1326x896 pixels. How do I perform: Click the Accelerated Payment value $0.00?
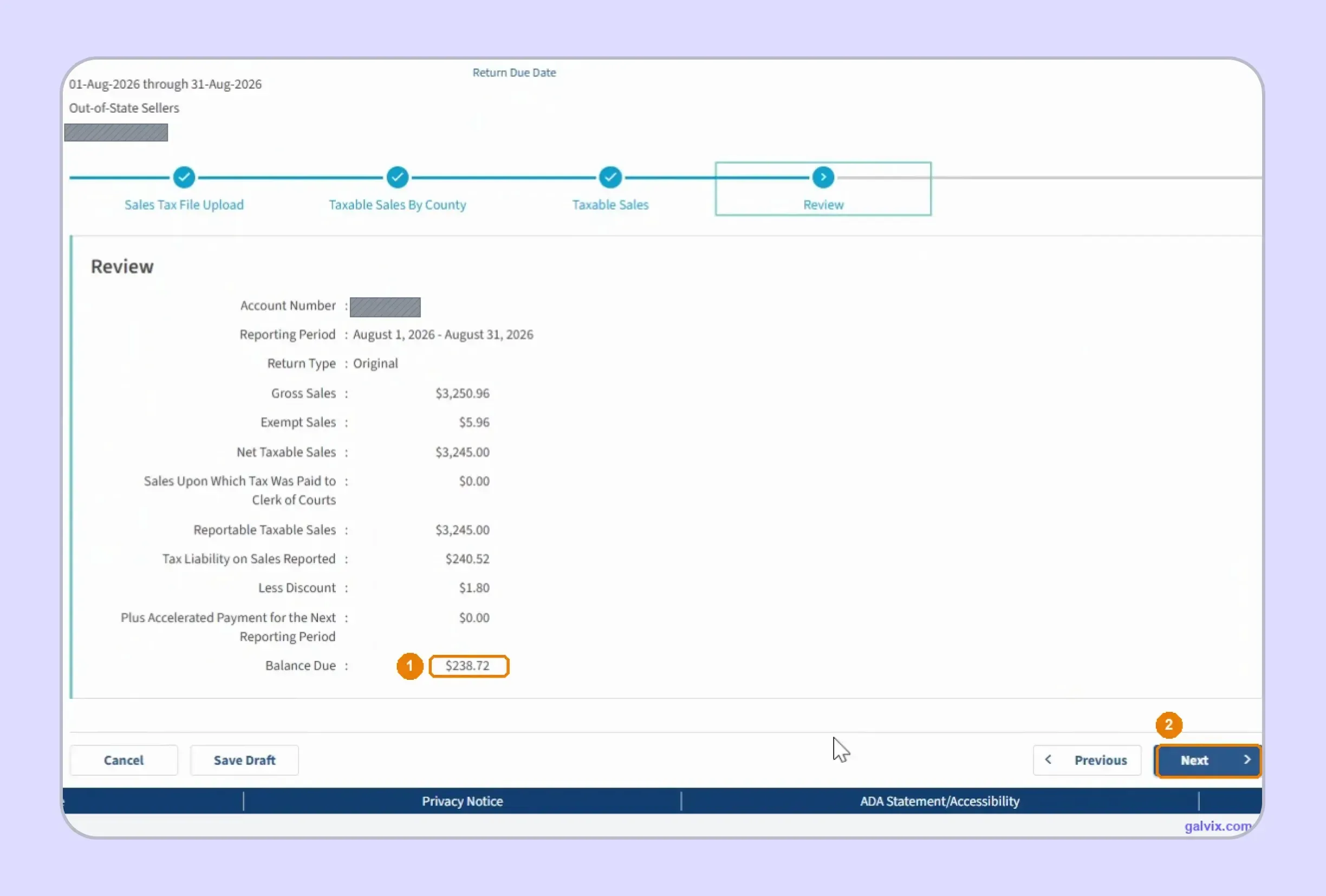click(x=474, y=618)
